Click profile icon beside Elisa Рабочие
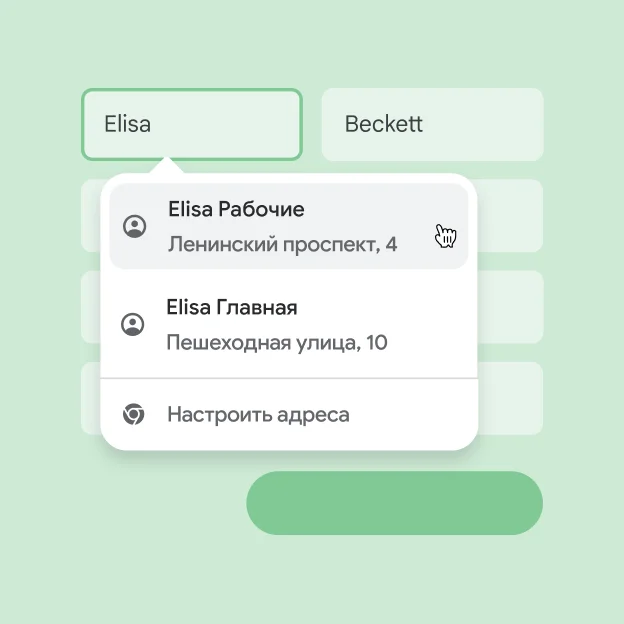 point(134,227)
